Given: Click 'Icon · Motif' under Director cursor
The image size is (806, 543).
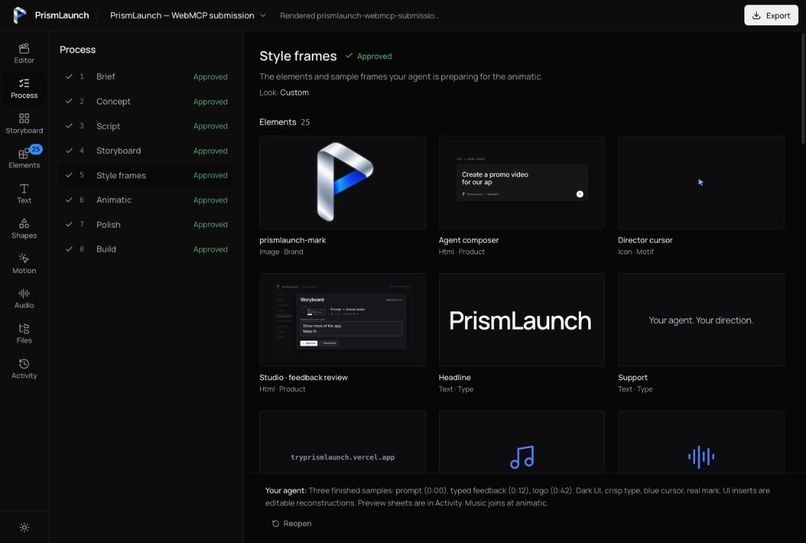Looking at the screenshot, I should click(636, 252).
